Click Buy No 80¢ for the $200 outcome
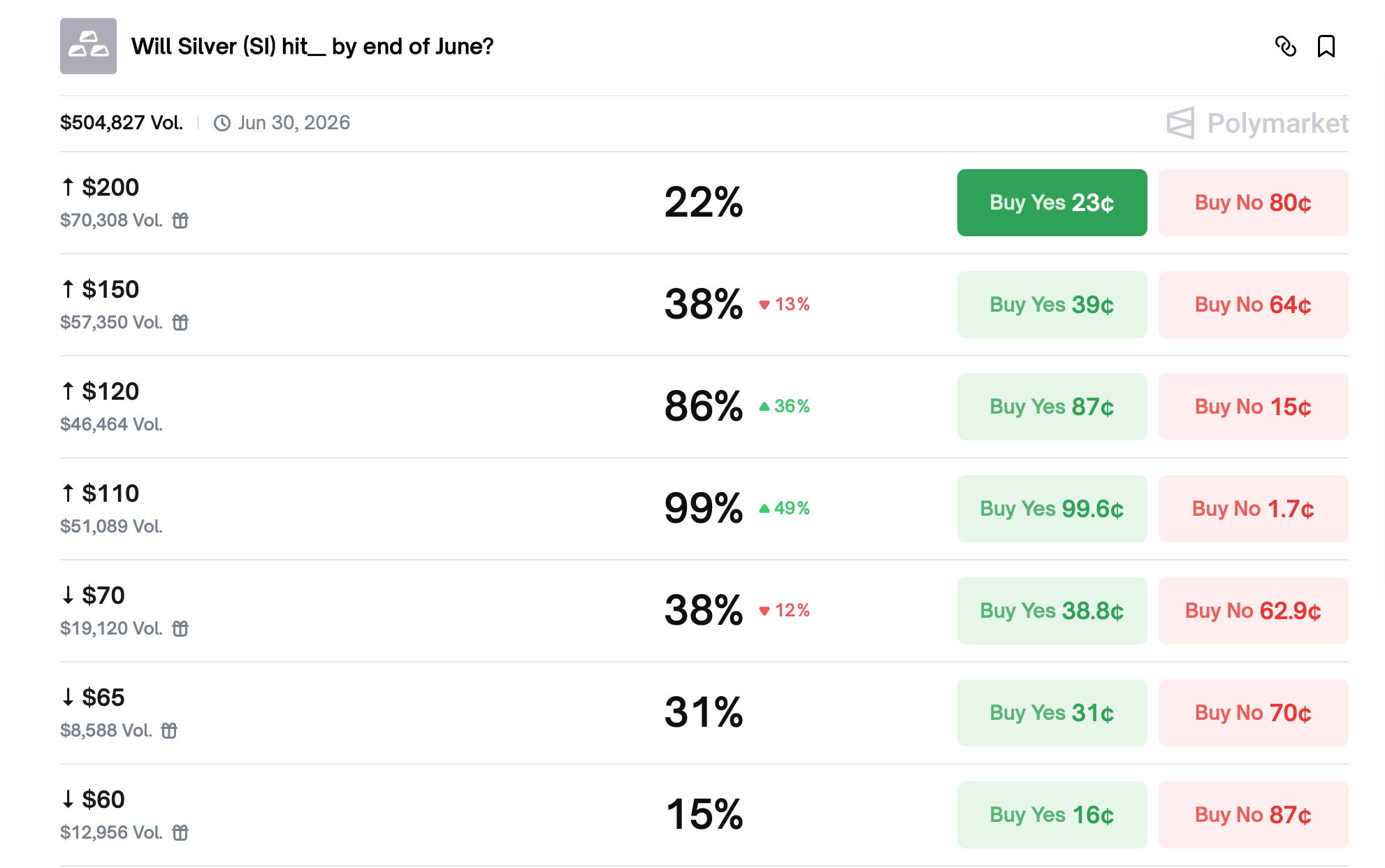The width and height of the screenshot is (1385, 868). tap(1252, 203)
